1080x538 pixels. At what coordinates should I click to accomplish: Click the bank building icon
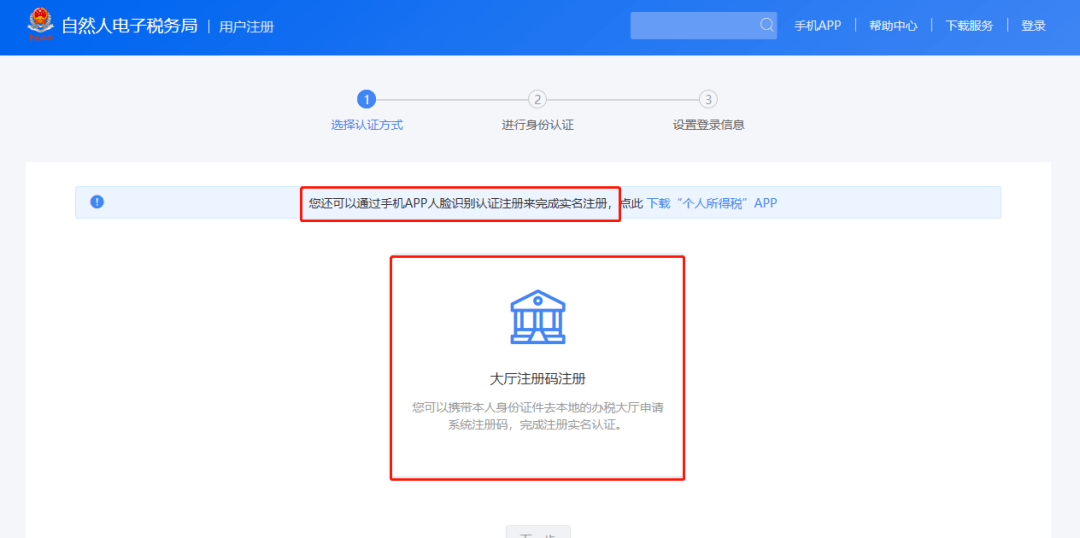click(537, 317)
